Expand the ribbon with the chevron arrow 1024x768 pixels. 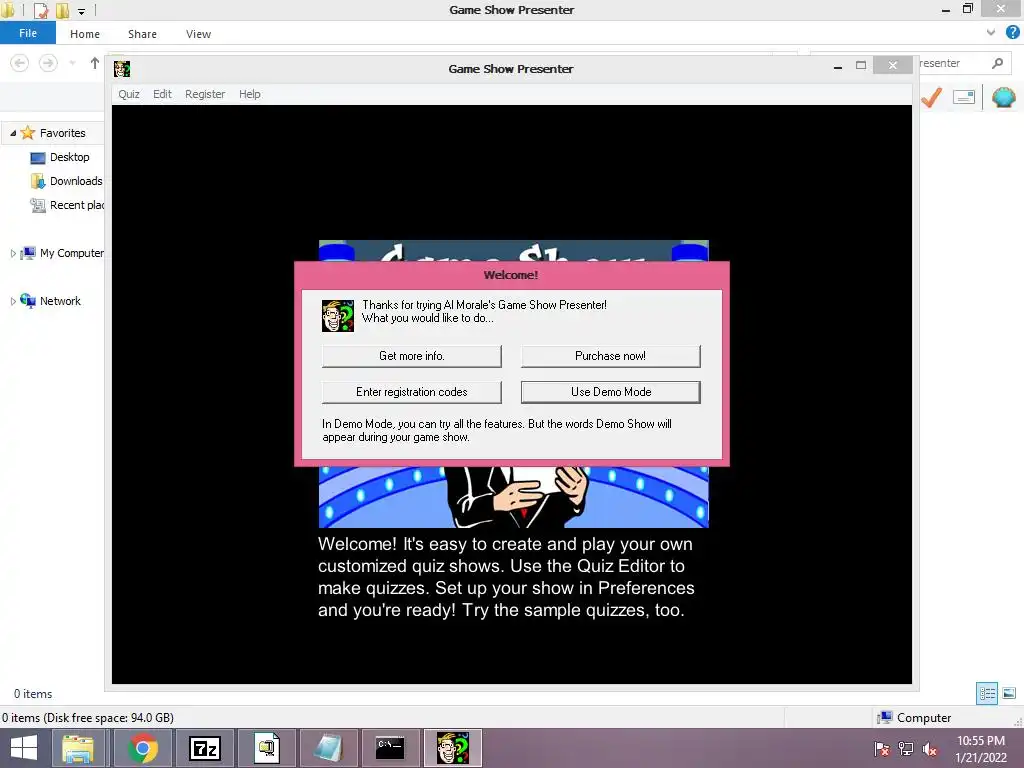pos(991,33)
